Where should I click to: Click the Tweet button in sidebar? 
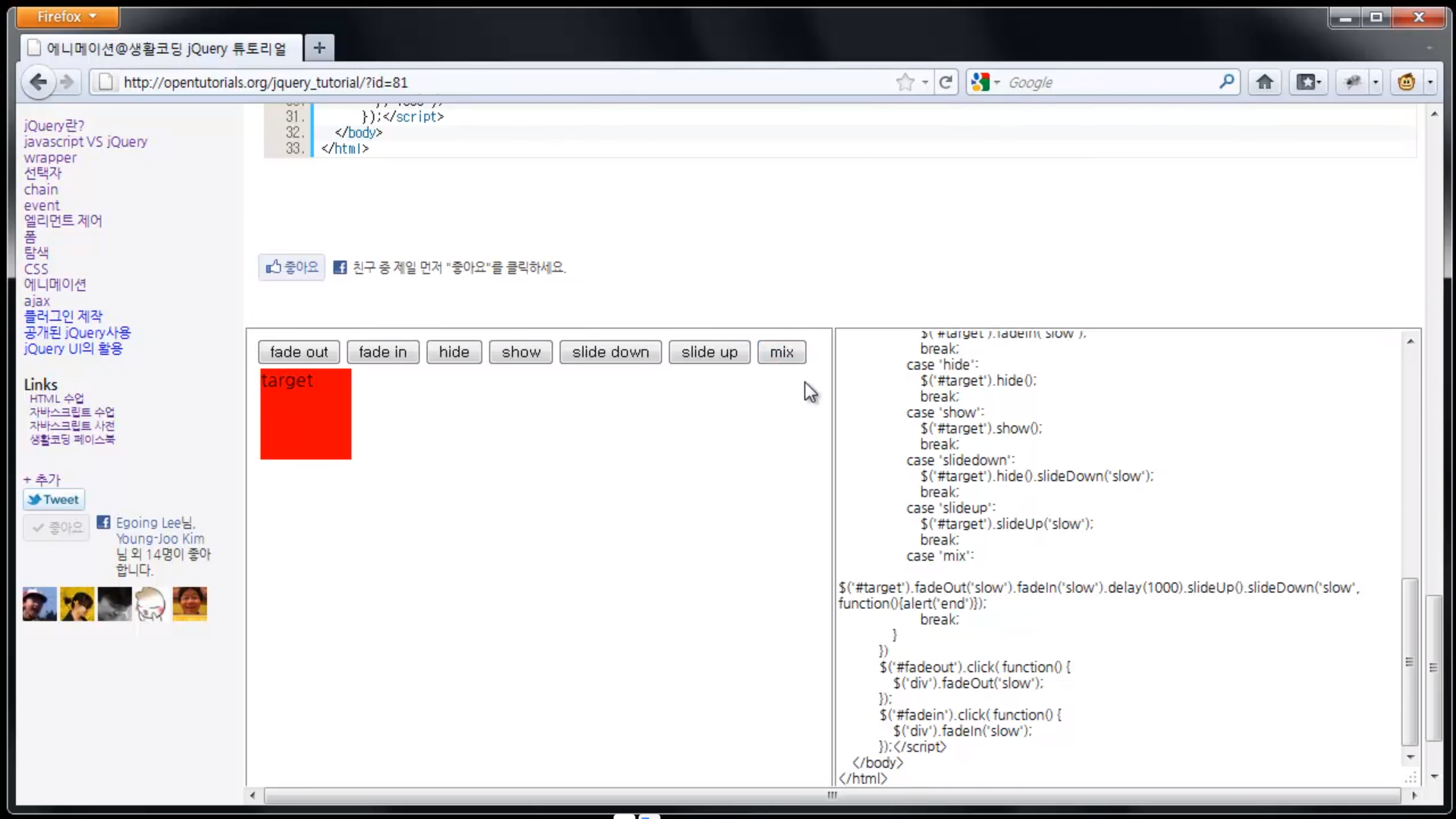(54, 500)
